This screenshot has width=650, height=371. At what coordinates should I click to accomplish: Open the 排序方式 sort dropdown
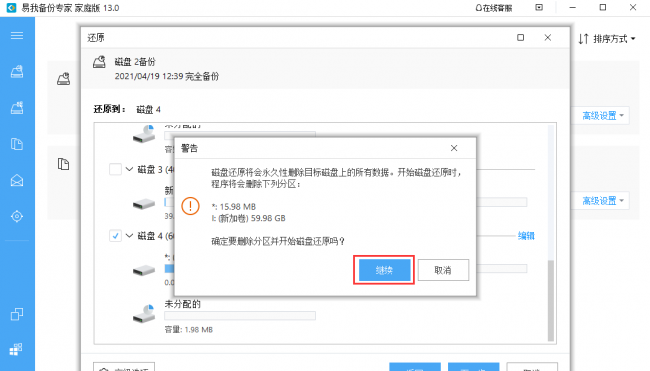[x=607, y=39]
